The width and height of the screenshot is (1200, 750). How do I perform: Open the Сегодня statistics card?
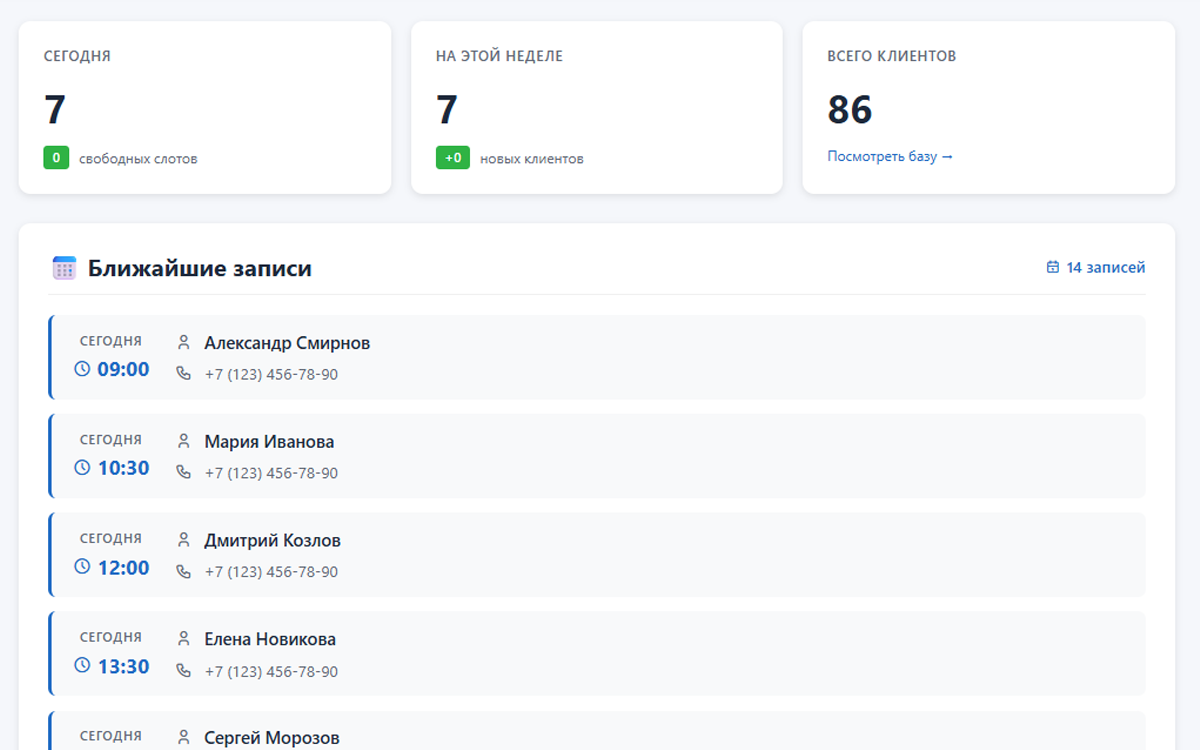[204, 107]
